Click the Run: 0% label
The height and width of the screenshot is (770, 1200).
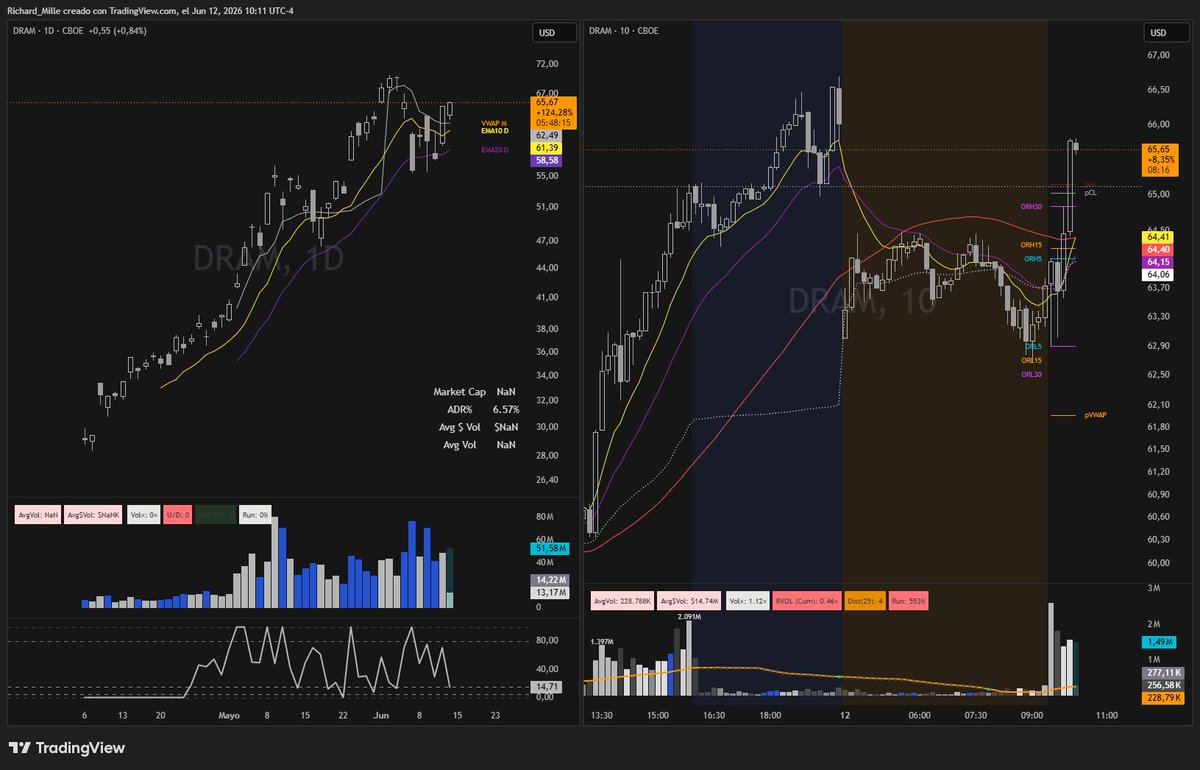point(256,516)
